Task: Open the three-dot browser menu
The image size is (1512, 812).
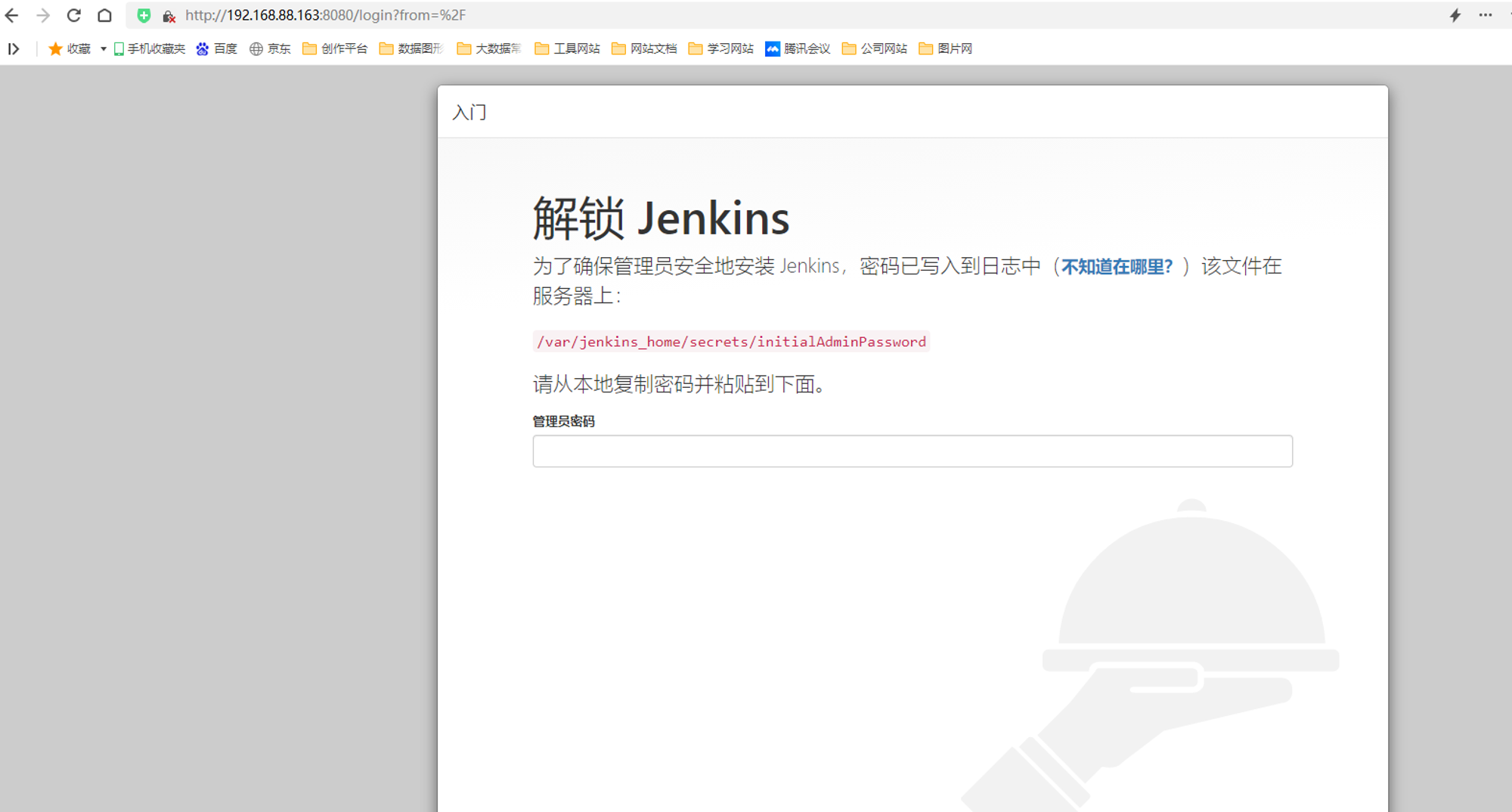Action: tap(1486, 15)
